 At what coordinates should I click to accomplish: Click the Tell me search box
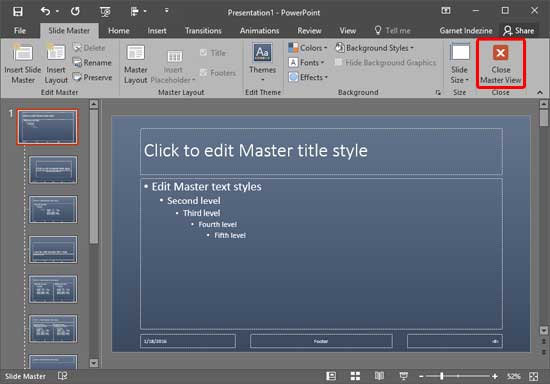(393, 31)
